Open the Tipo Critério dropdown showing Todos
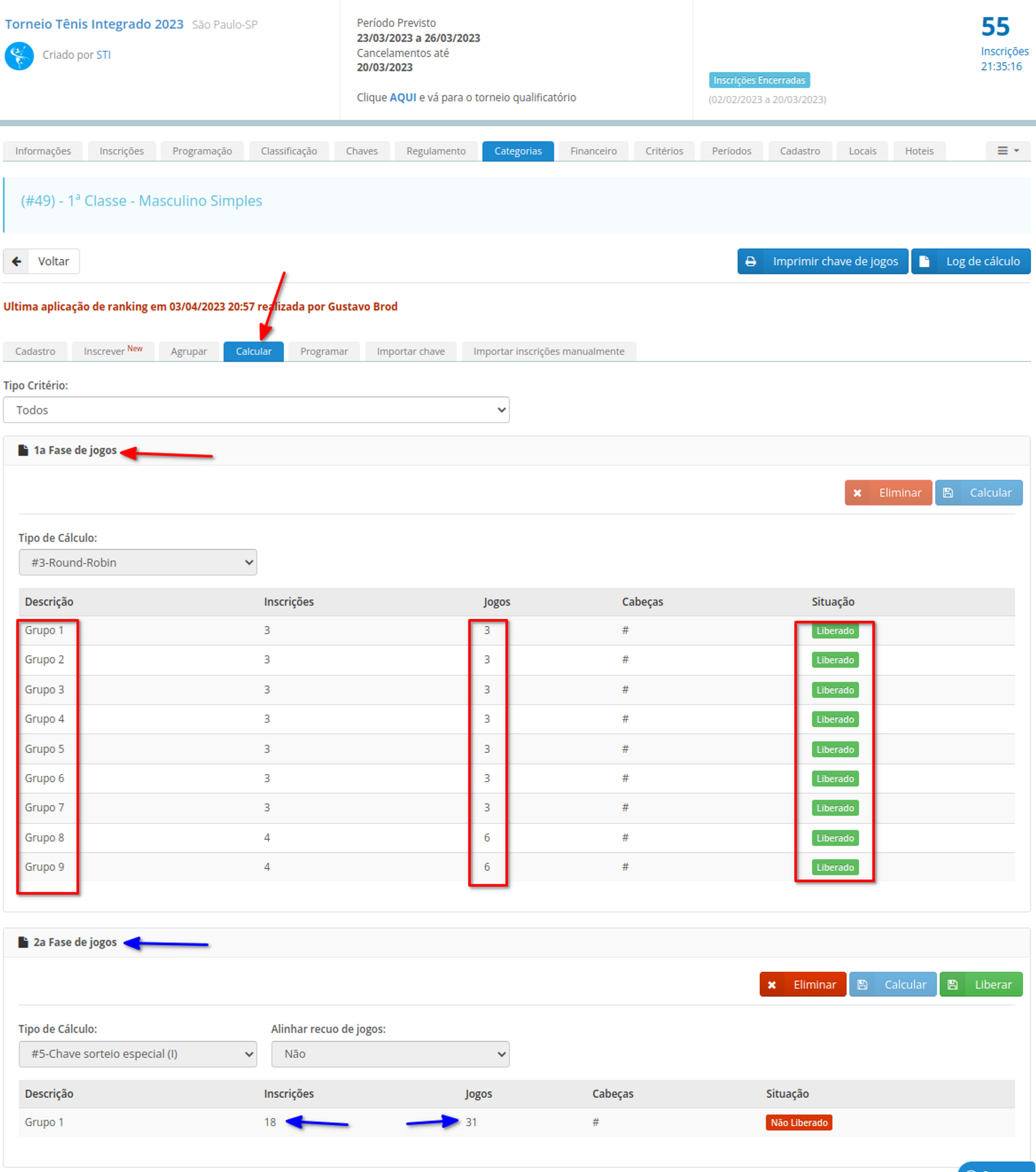Screen dimensions: 1036x1172 tap(256, 410)
